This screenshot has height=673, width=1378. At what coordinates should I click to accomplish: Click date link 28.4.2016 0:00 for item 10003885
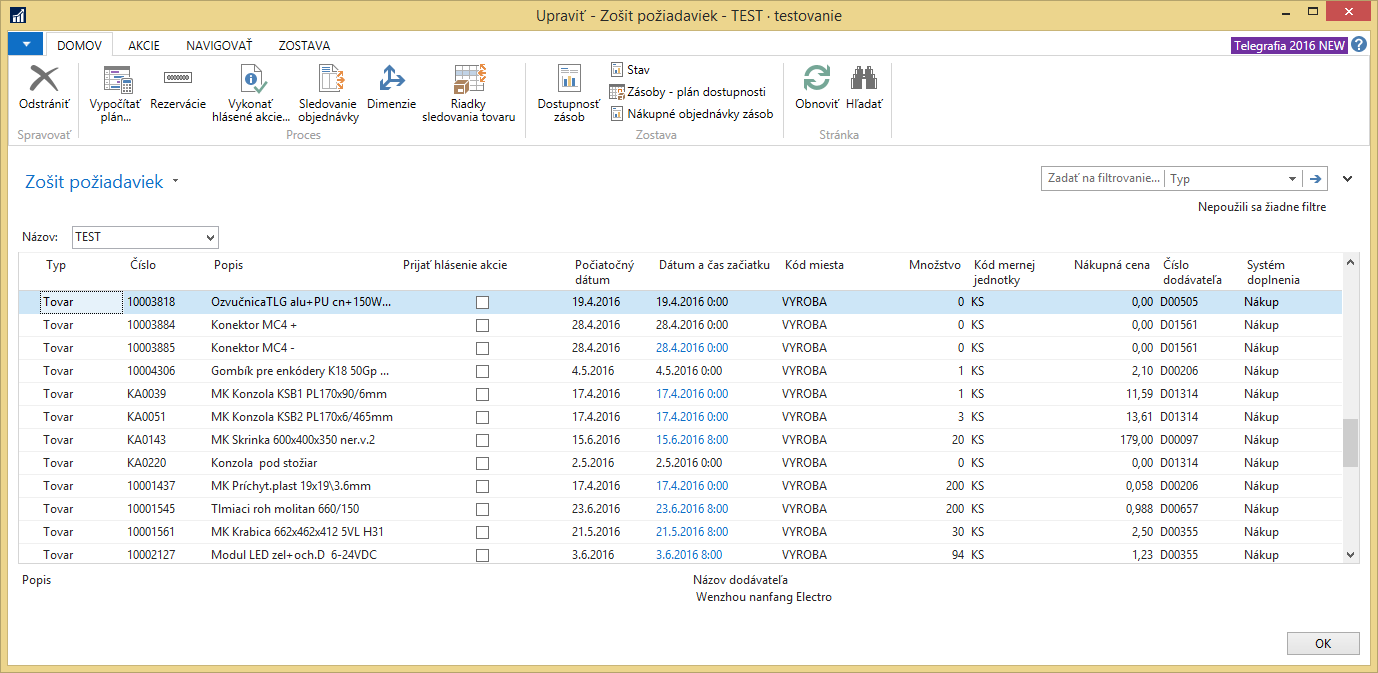click(692, 348)
